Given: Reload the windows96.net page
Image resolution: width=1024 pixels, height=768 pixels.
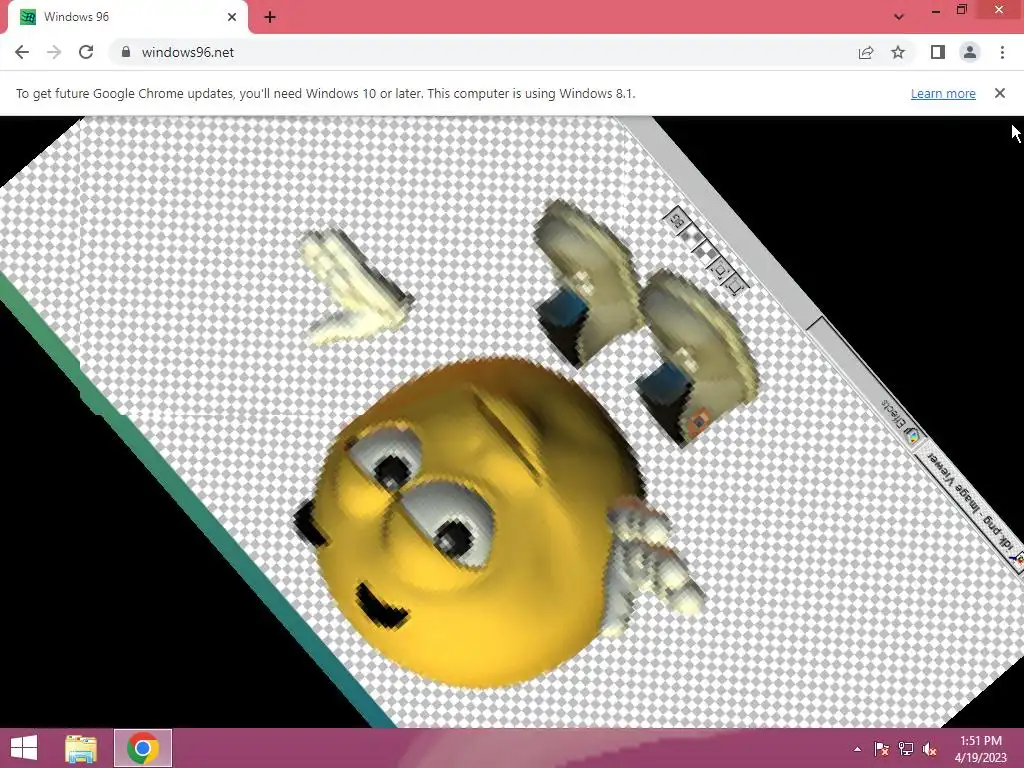Looking at the screenshot, I should 86,52.
